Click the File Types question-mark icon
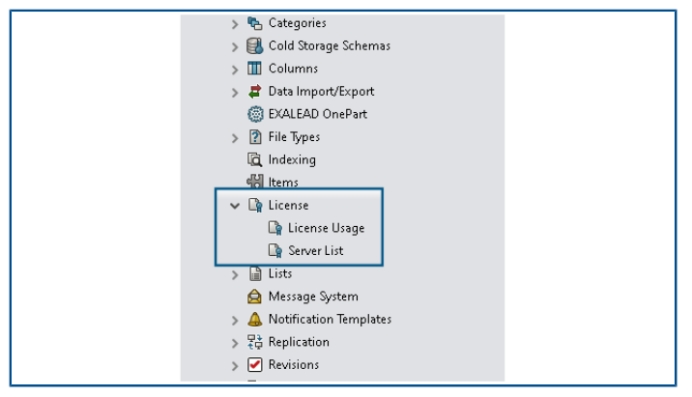 (x=255, y=137)
